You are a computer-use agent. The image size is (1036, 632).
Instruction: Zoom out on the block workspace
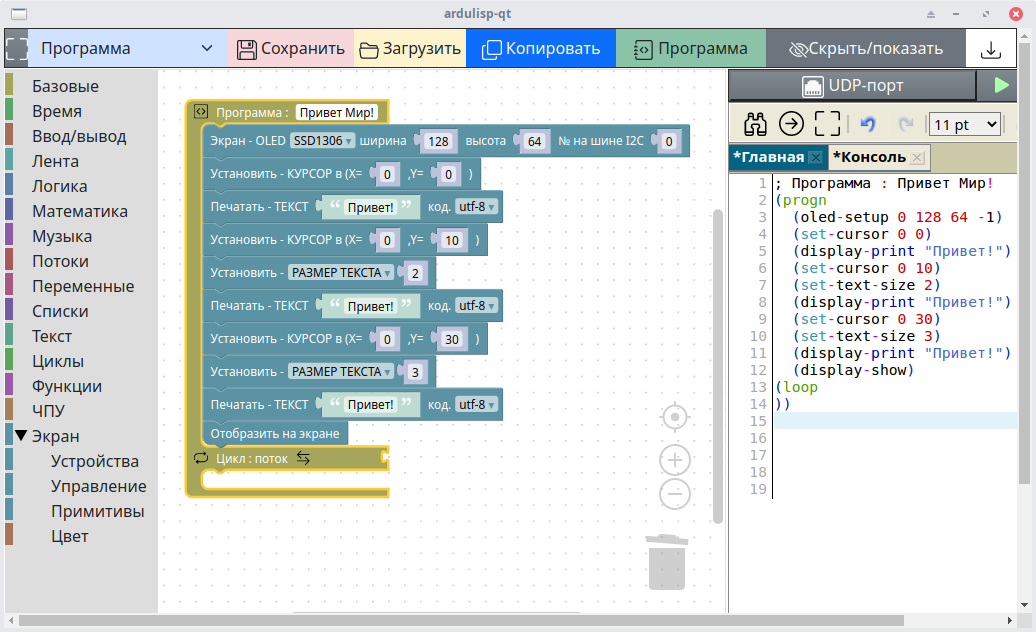[x=676, y=493]
